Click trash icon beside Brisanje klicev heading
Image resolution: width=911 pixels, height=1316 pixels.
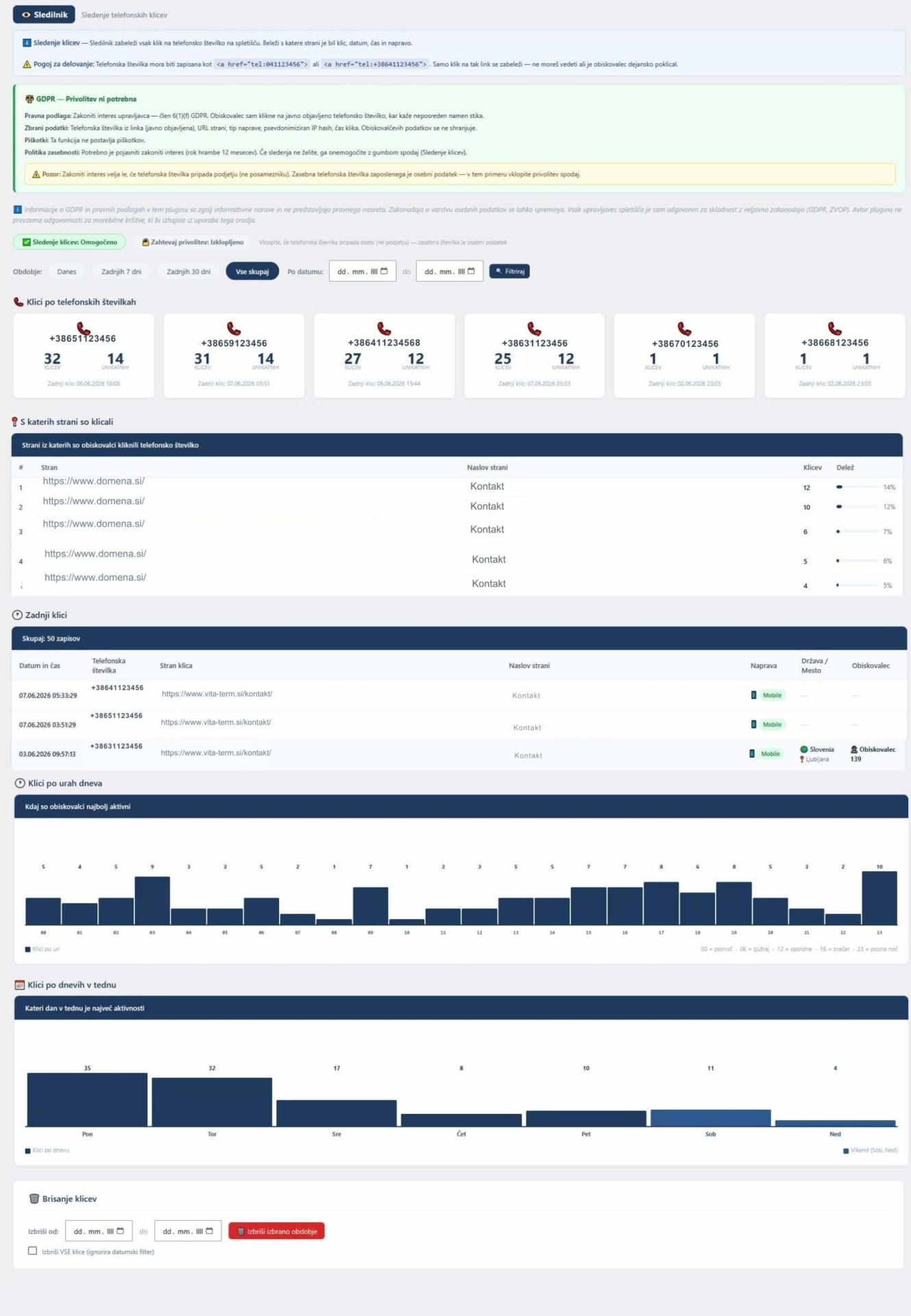tap(34, 1198)
